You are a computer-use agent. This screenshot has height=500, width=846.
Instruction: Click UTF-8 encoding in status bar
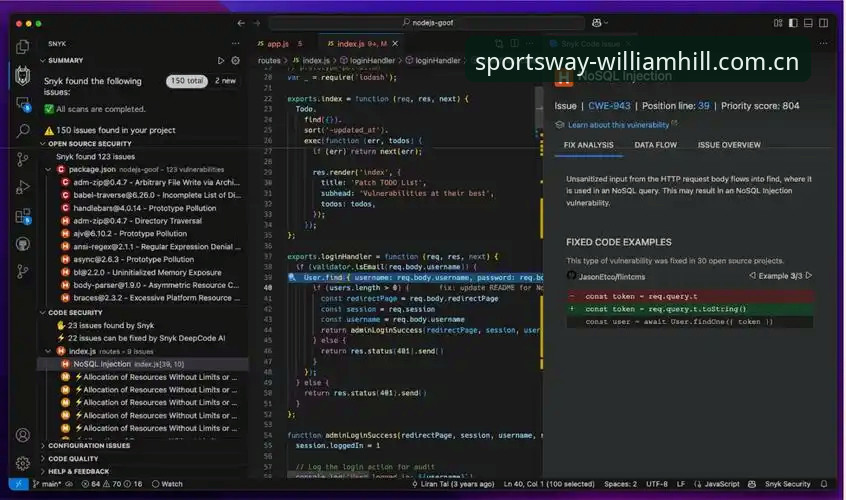657,484
